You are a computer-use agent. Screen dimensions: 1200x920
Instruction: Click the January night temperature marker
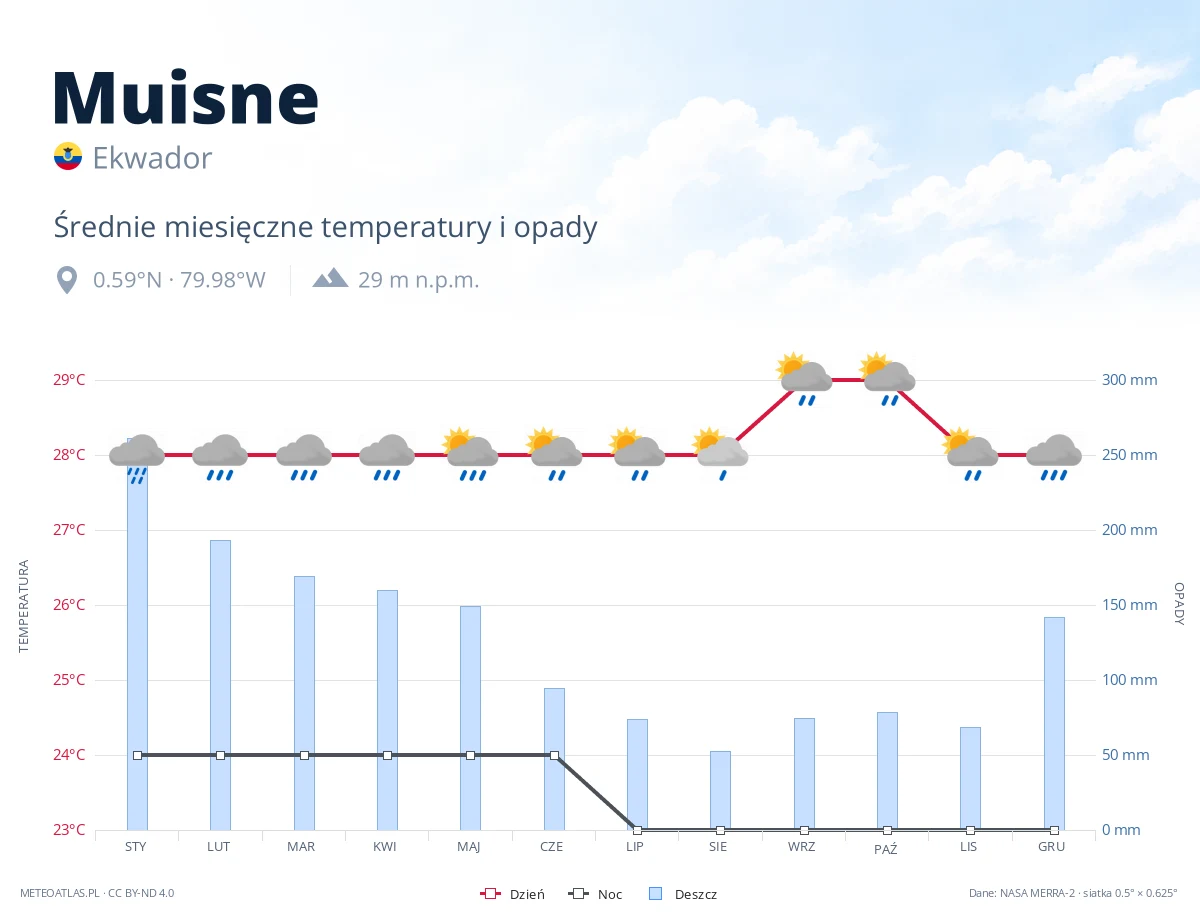(137, 755)
